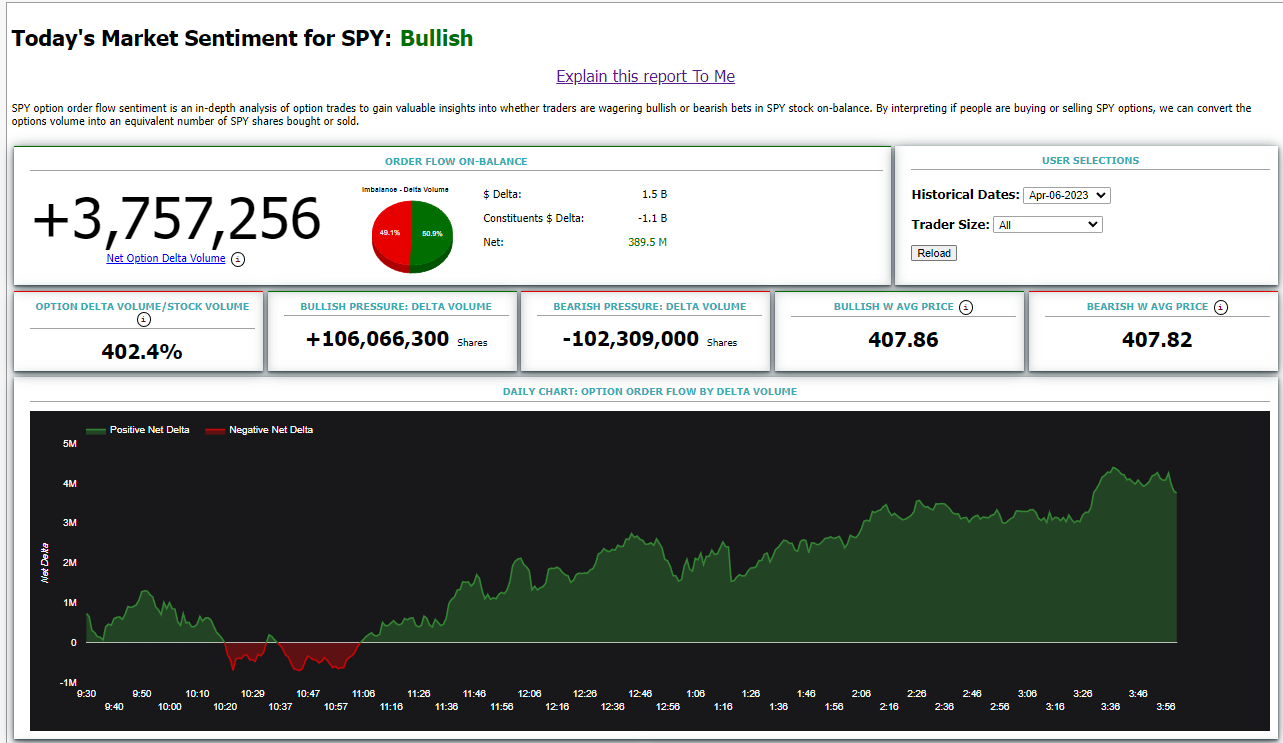
Task: Click the Imbalance - Delta Volume pie title
Action: (405, 189)
